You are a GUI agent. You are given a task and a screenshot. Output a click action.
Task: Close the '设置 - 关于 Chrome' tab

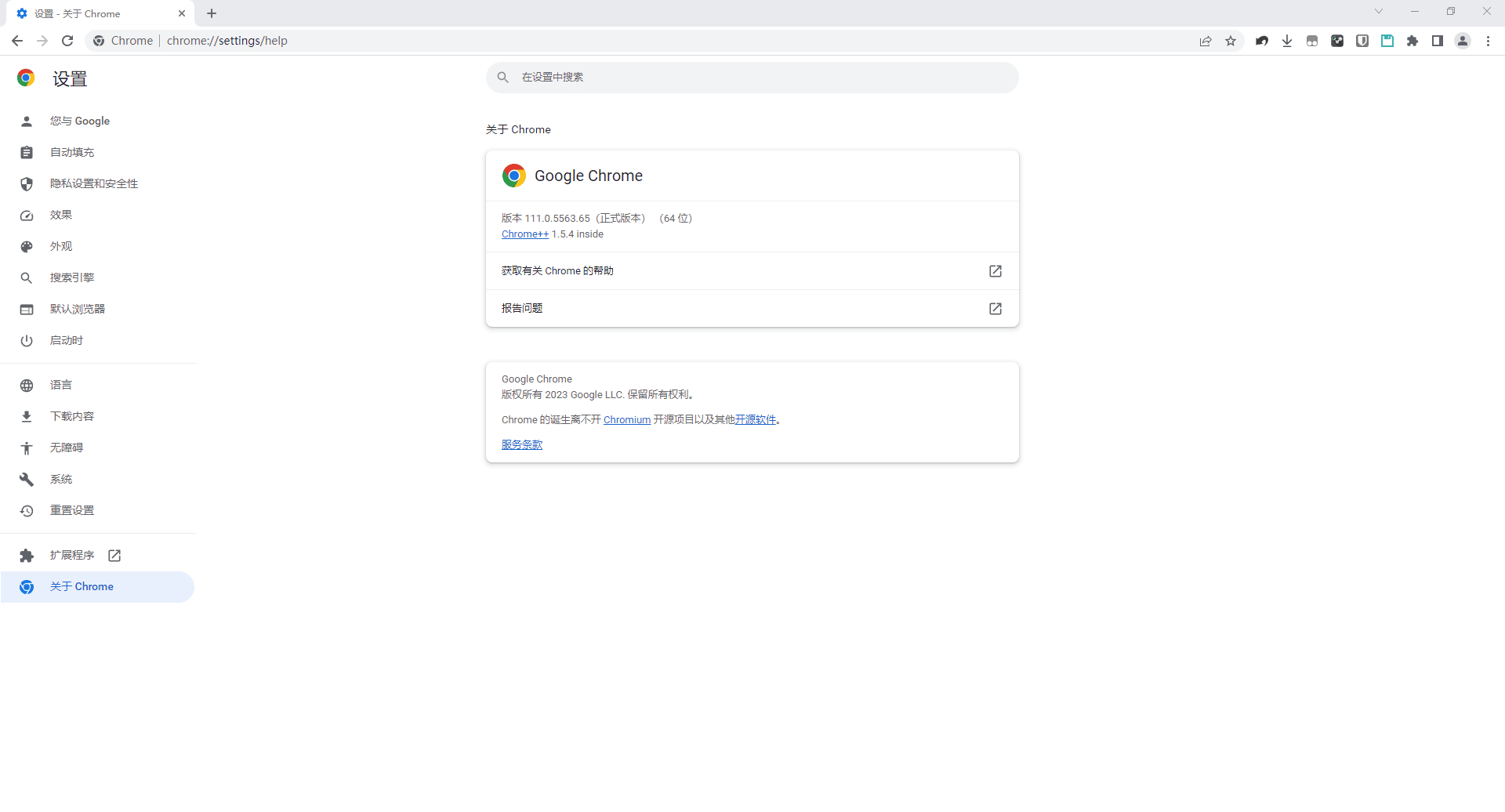[x=182, y=13]
